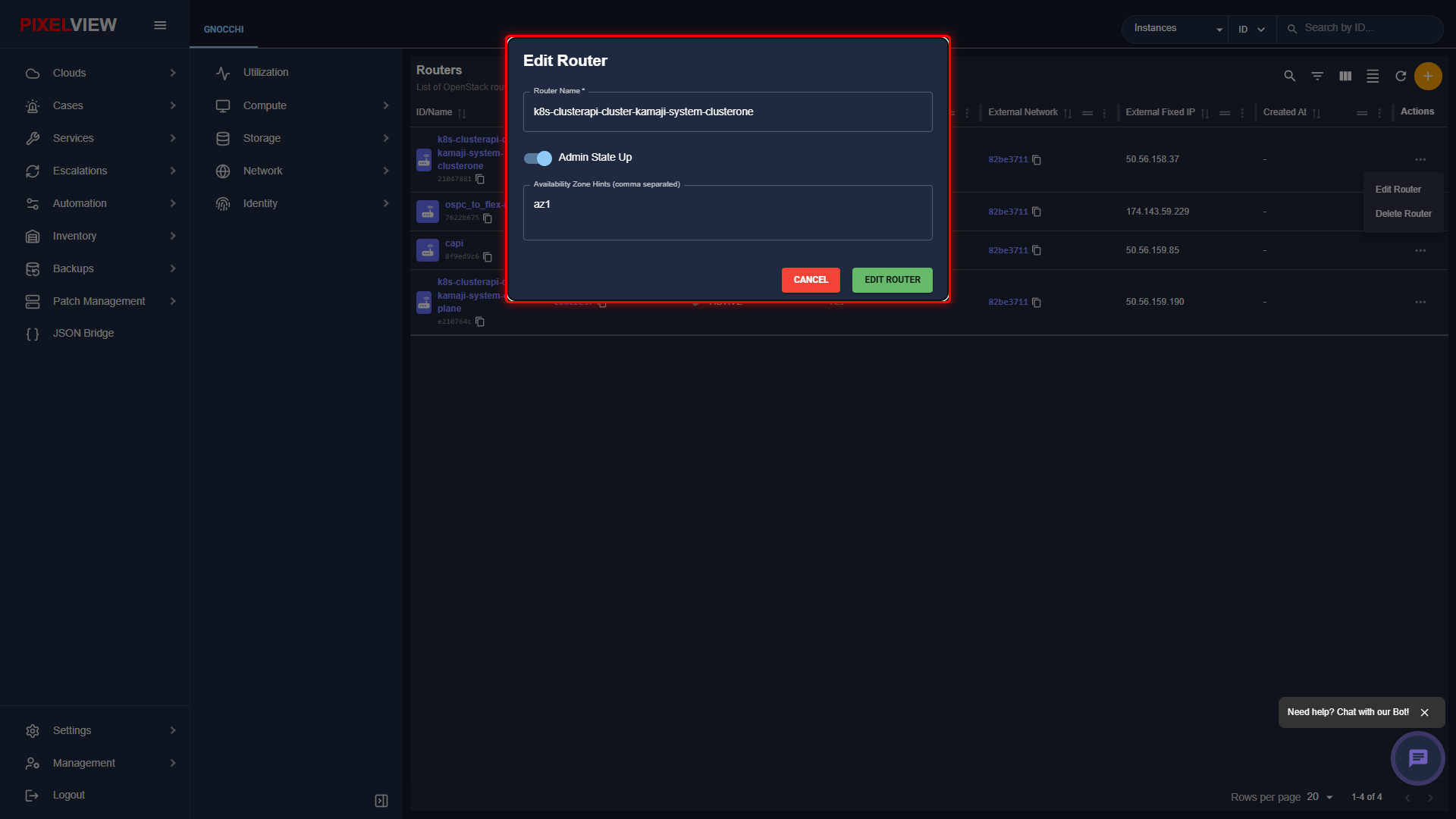Open the columns view icon
The width and height of the screenshot is (1456, 819).
point(1345,76)
